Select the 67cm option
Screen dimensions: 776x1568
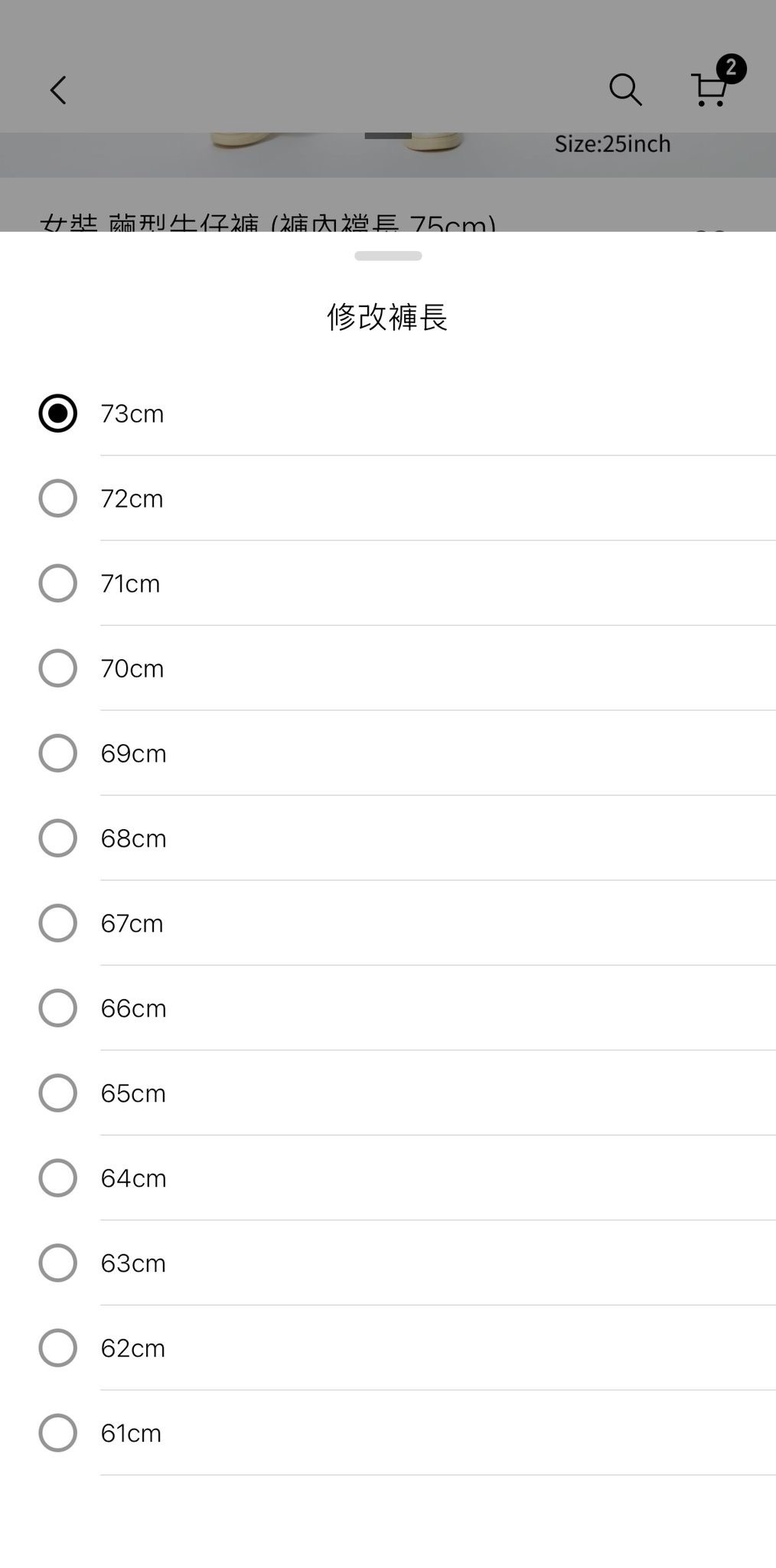pos(58,923)
